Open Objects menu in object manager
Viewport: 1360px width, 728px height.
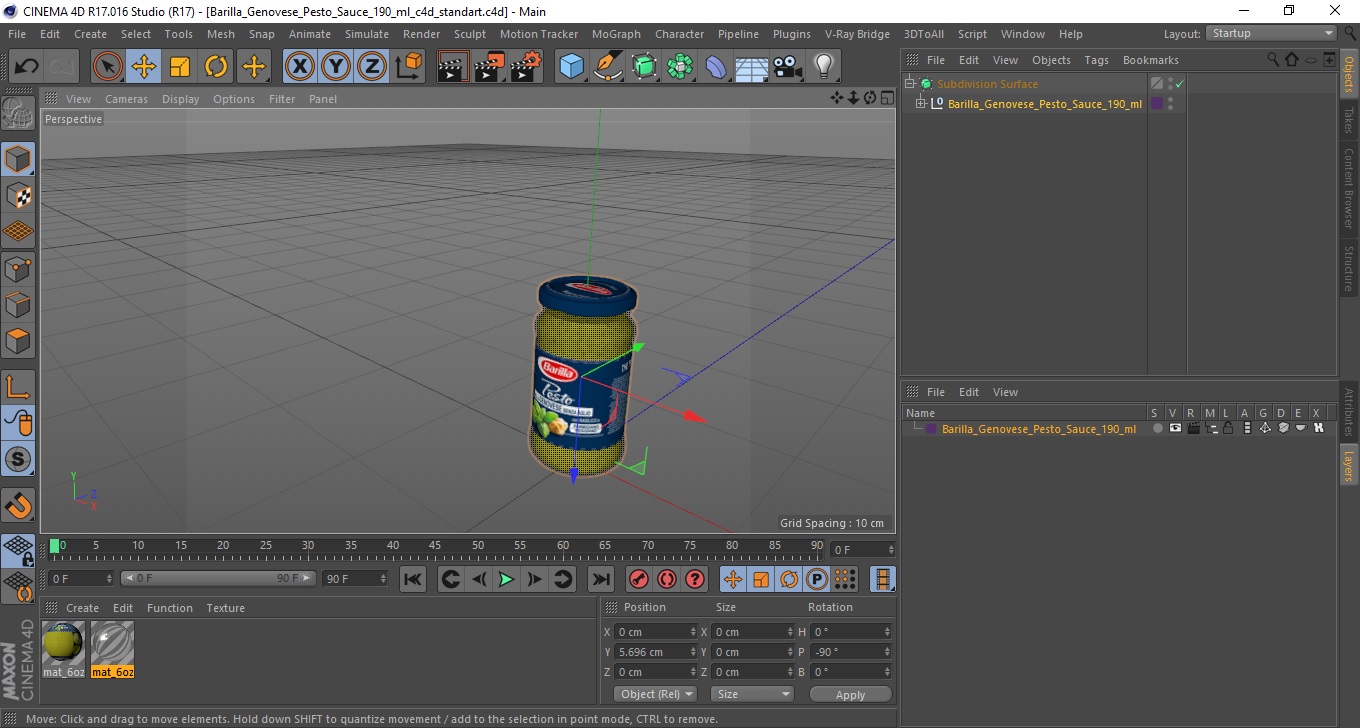tap(1051, 60)
